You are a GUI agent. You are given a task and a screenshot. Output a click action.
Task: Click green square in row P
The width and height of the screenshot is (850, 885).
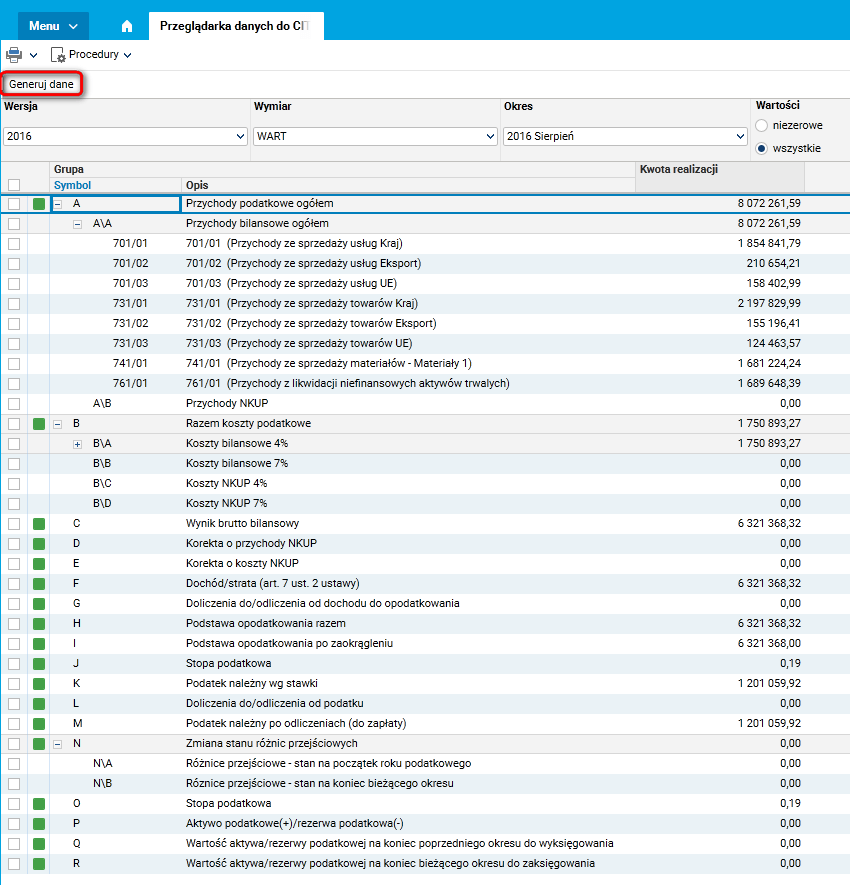(39, 824)
